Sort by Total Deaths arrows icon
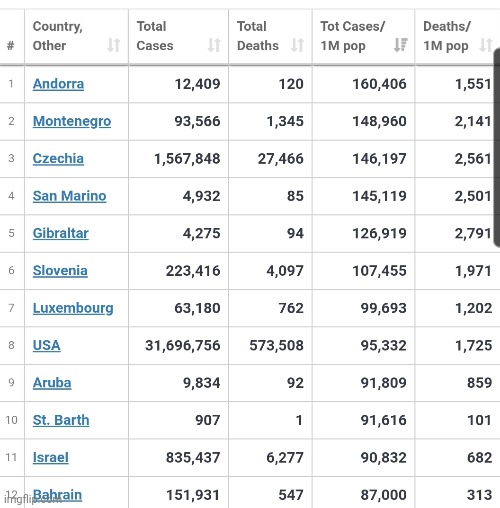Image resolution: width=500 pixels, height=508 pixels. [297, 45]
